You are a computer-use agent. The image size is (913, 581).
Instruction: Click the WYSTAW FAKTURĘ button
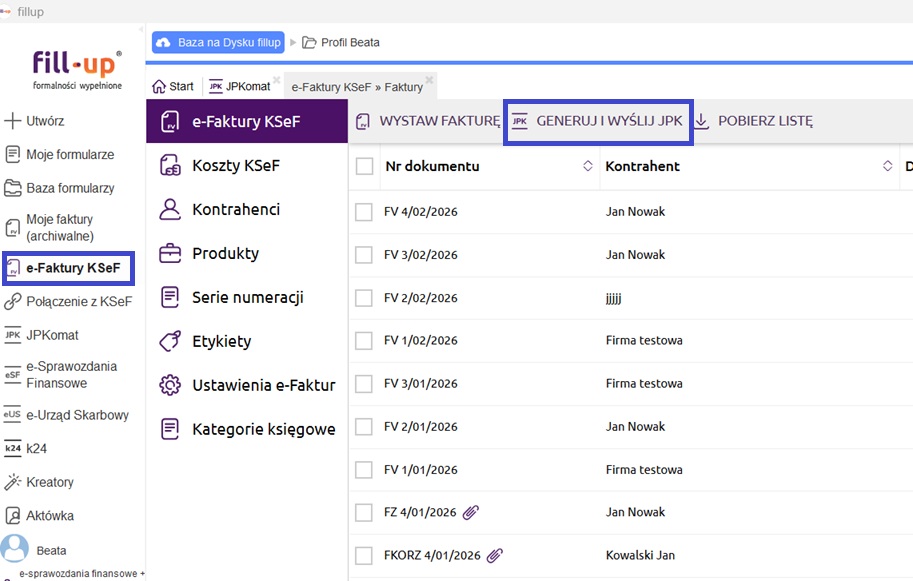[428, 121]
